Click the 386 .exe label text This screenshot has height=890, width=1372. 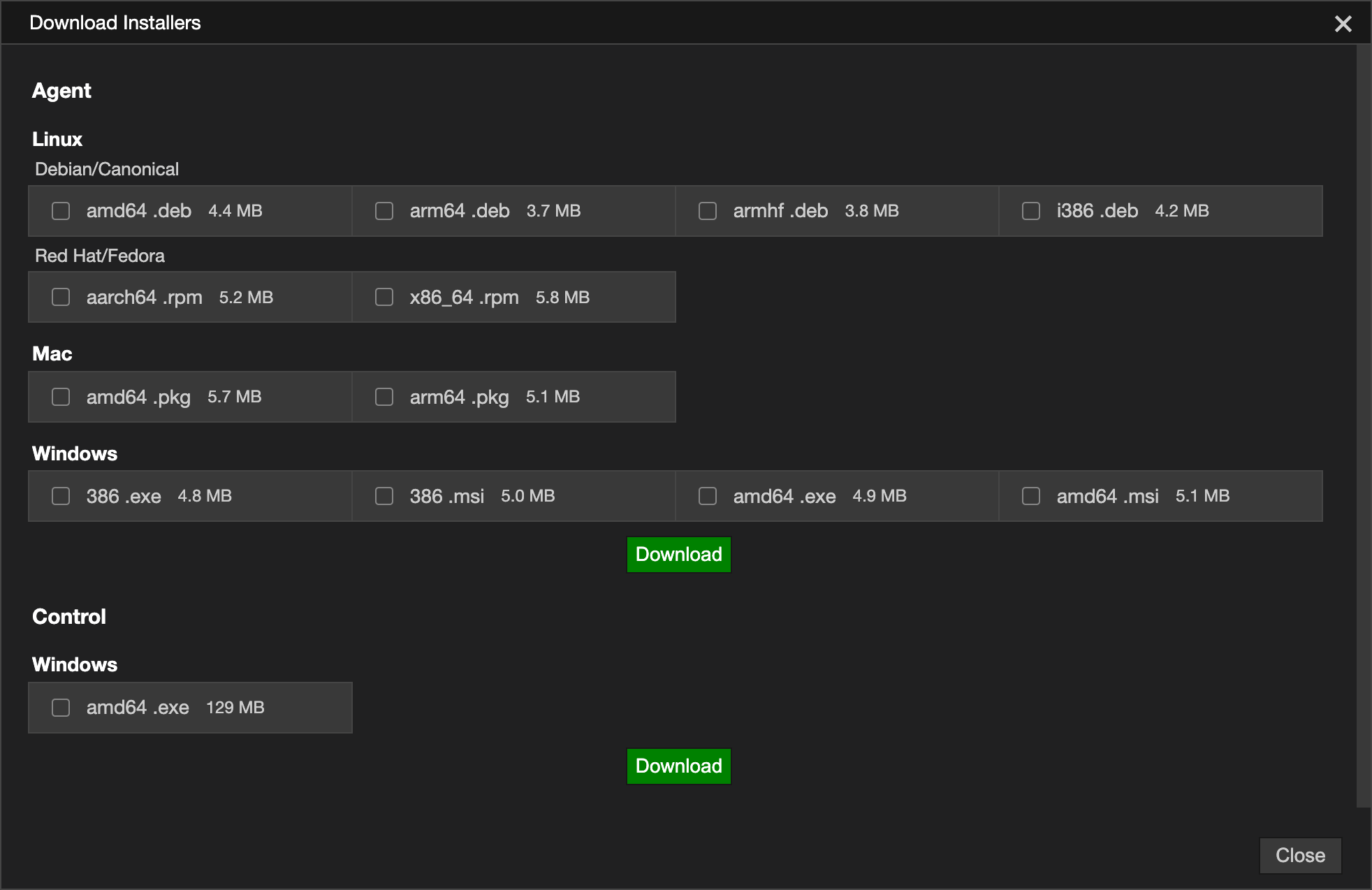(x=124, y=496)
